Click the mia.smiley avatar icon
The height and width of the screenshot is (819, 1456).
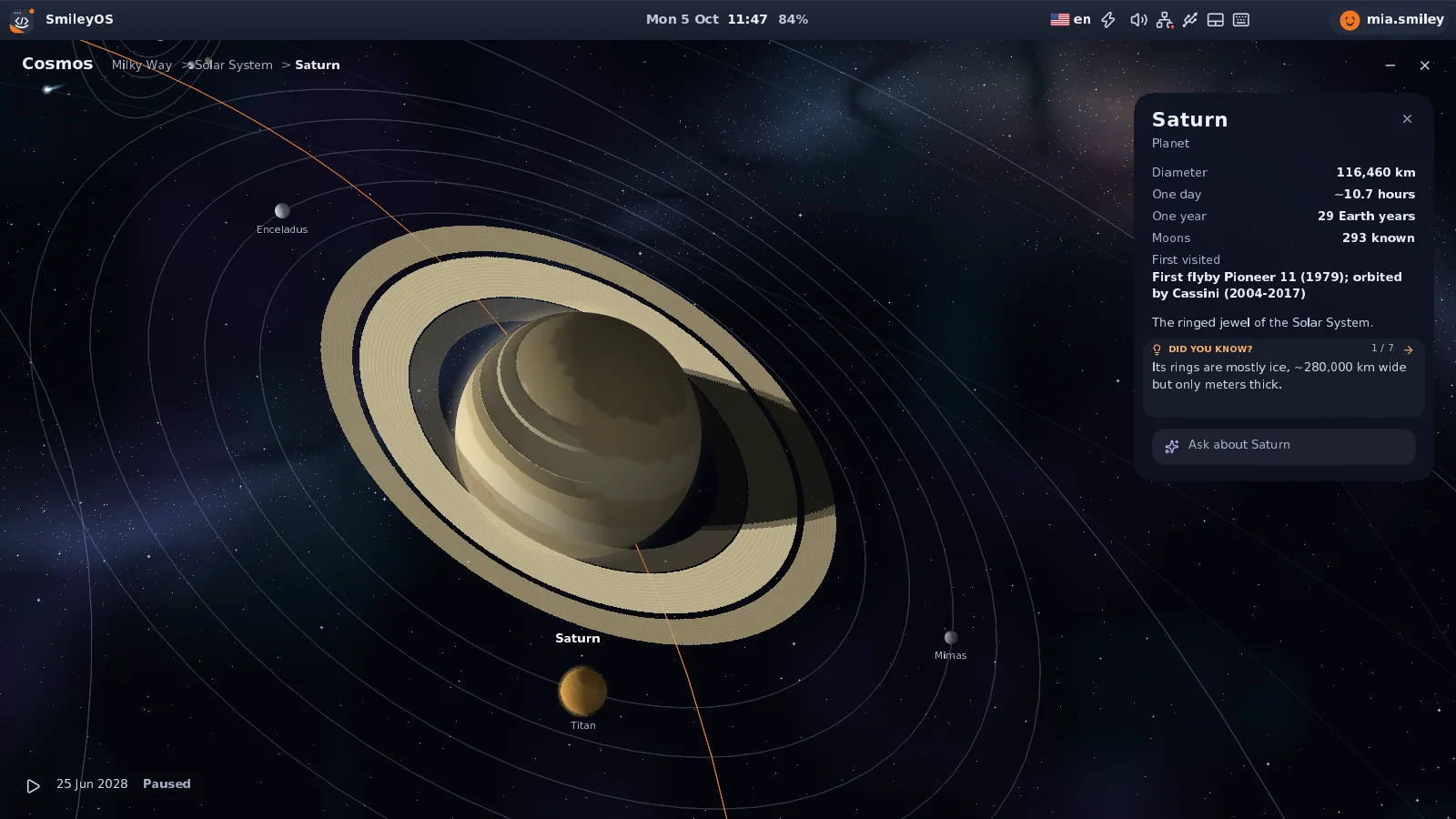pos(1350,20)
